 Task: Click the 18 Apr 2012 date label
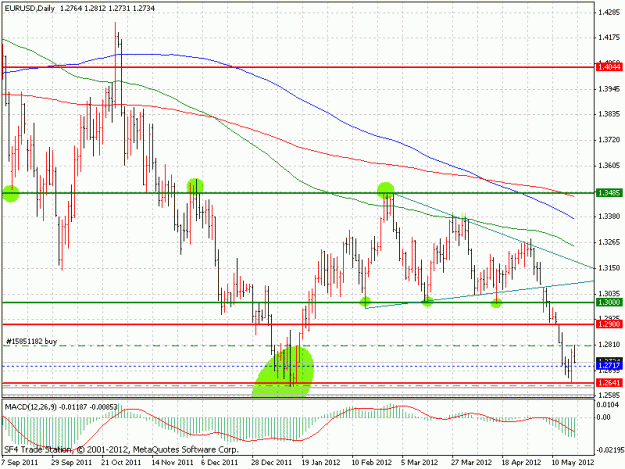521,463
